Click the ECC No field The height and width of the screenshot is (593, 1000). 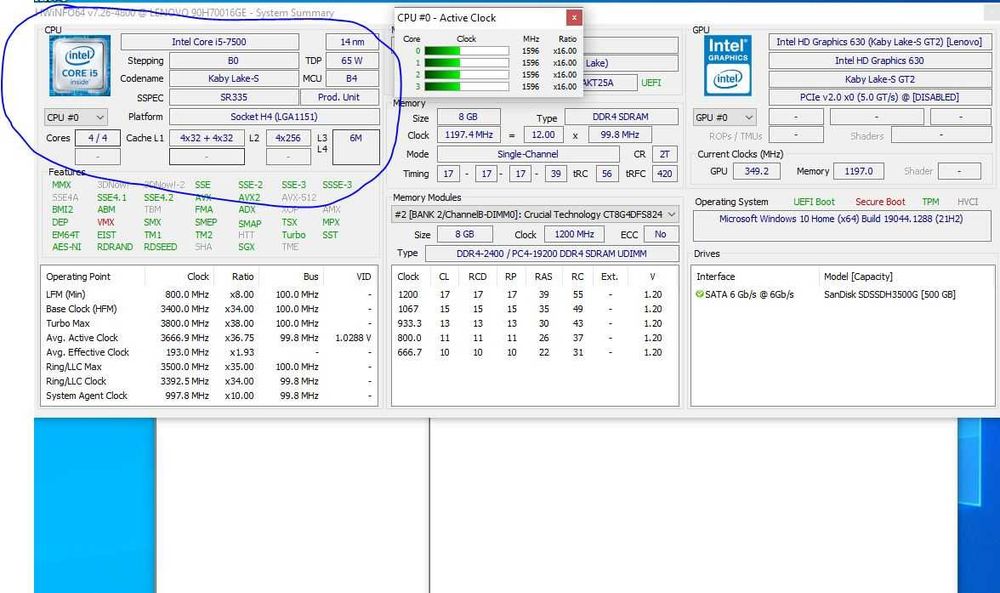[x=661, y=234]
